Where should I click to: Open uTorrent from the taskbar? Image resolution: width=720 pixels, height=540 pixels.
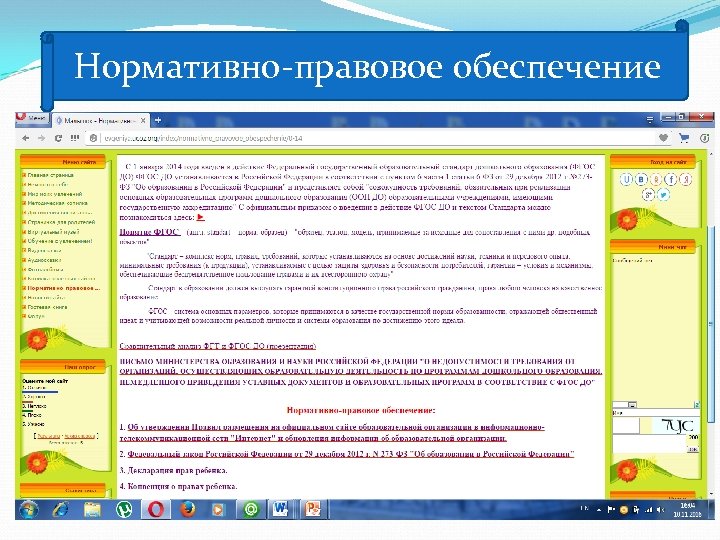tap(124, 509)
